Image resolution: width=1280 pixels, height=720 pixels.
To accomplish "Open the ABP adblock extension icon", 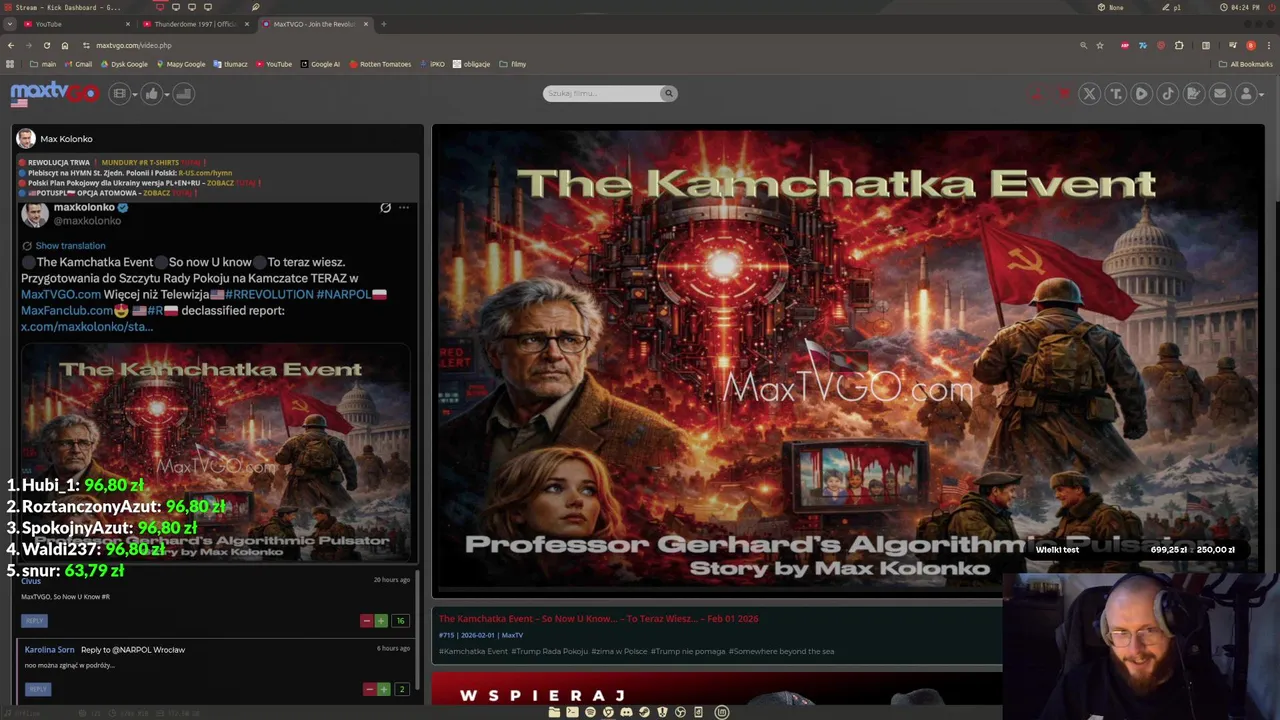I will click(x=1125, y=45).
